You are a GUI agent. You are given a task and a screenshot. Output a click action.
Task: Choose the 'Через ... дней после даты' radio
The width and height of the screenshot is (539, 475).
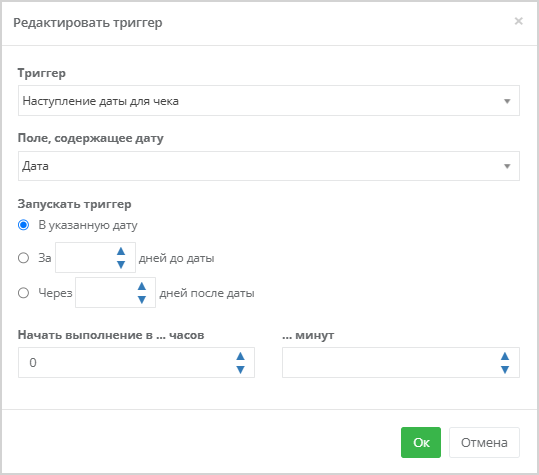click(23, 293)
